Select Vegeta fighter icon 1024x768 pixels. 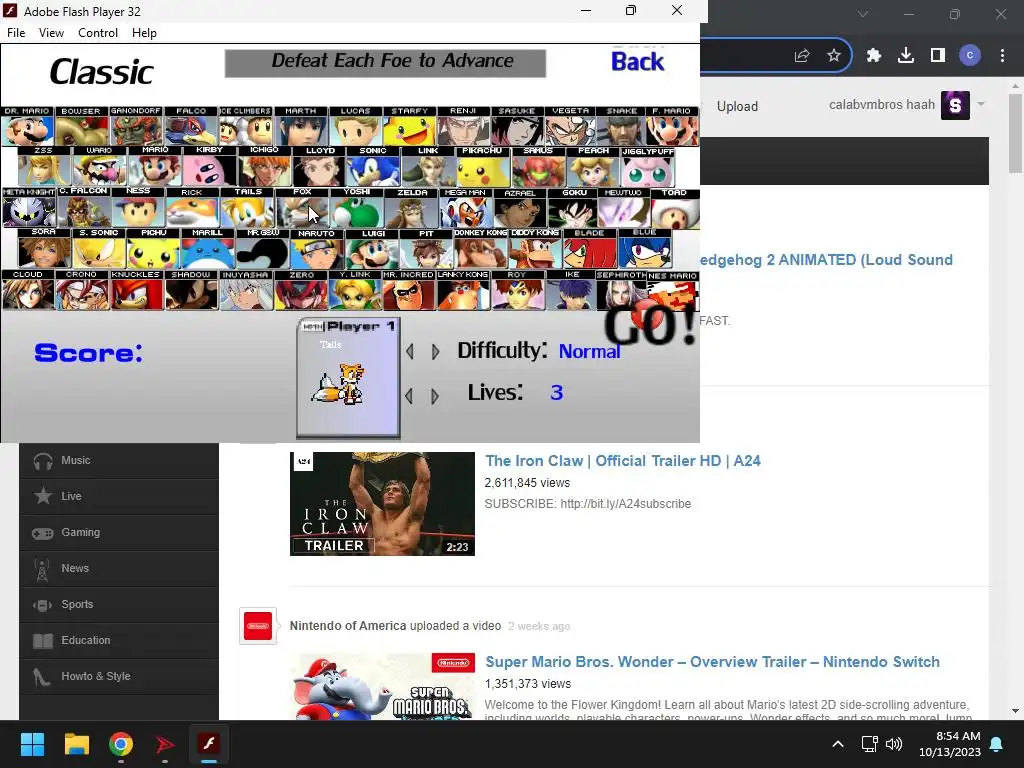point(570,126)
